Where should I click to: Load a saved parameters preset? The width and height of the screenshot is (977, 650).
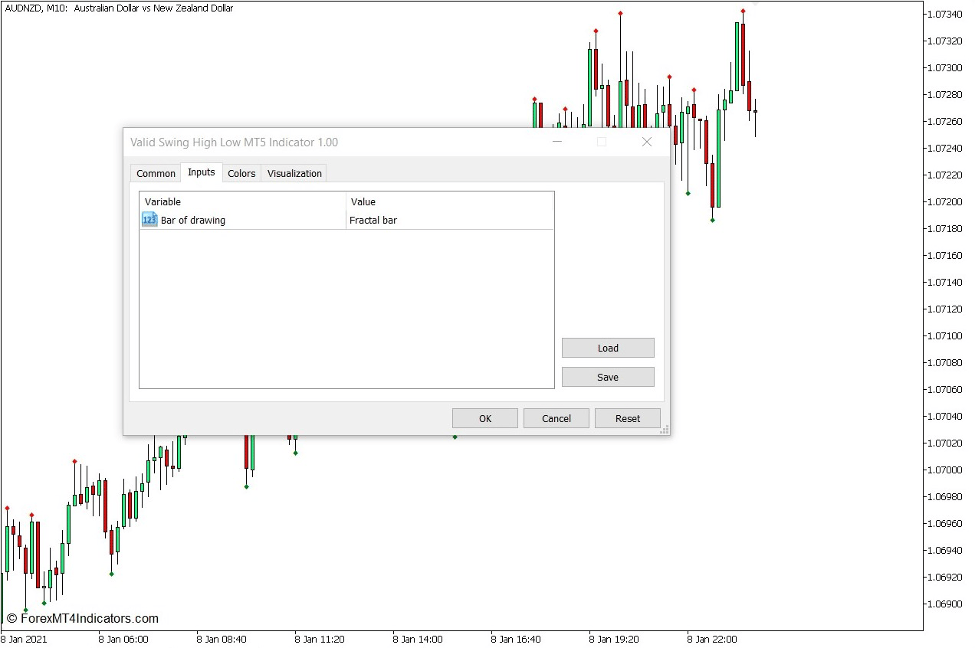tap(607, 347)
